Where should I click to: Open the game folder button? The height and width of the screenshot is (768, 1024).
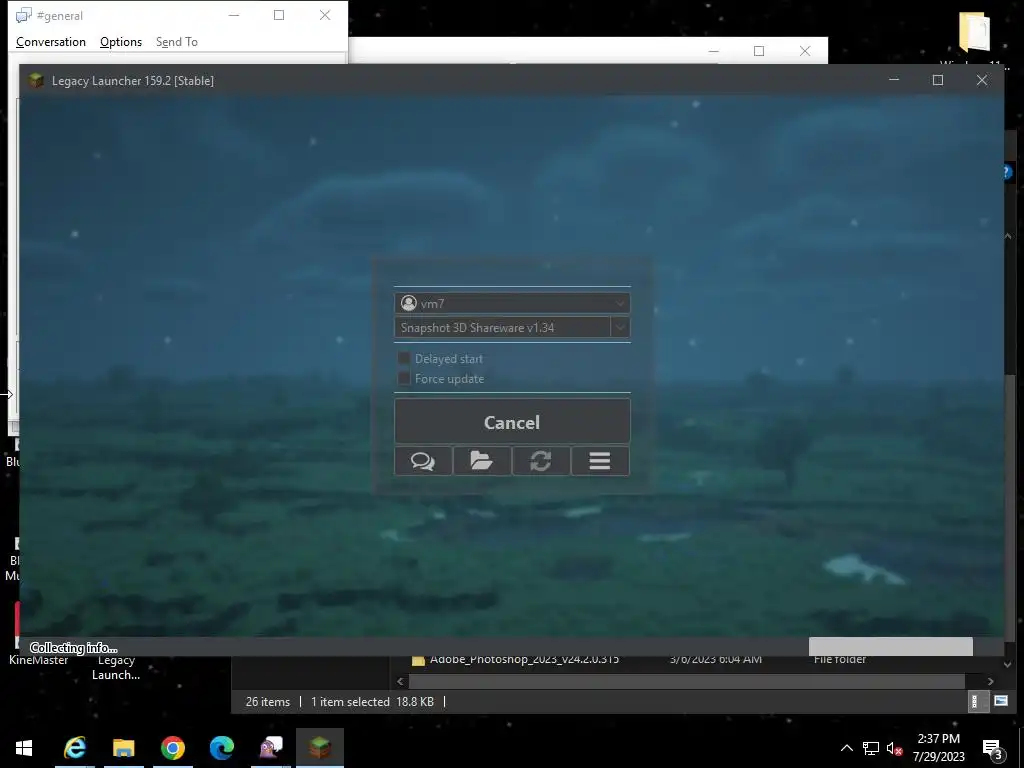click(x=482, y=461)
